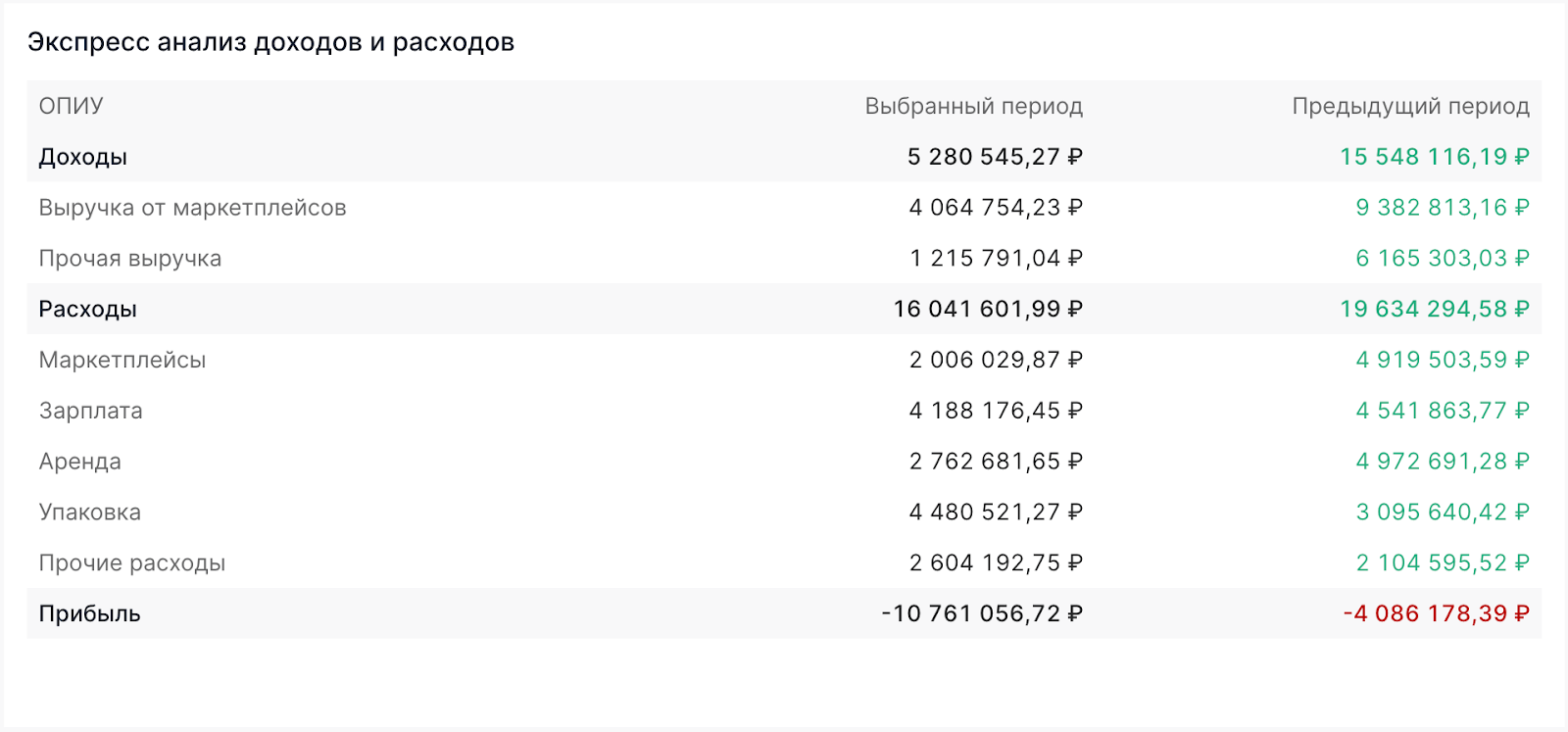Select the Доходы row label

82,157
